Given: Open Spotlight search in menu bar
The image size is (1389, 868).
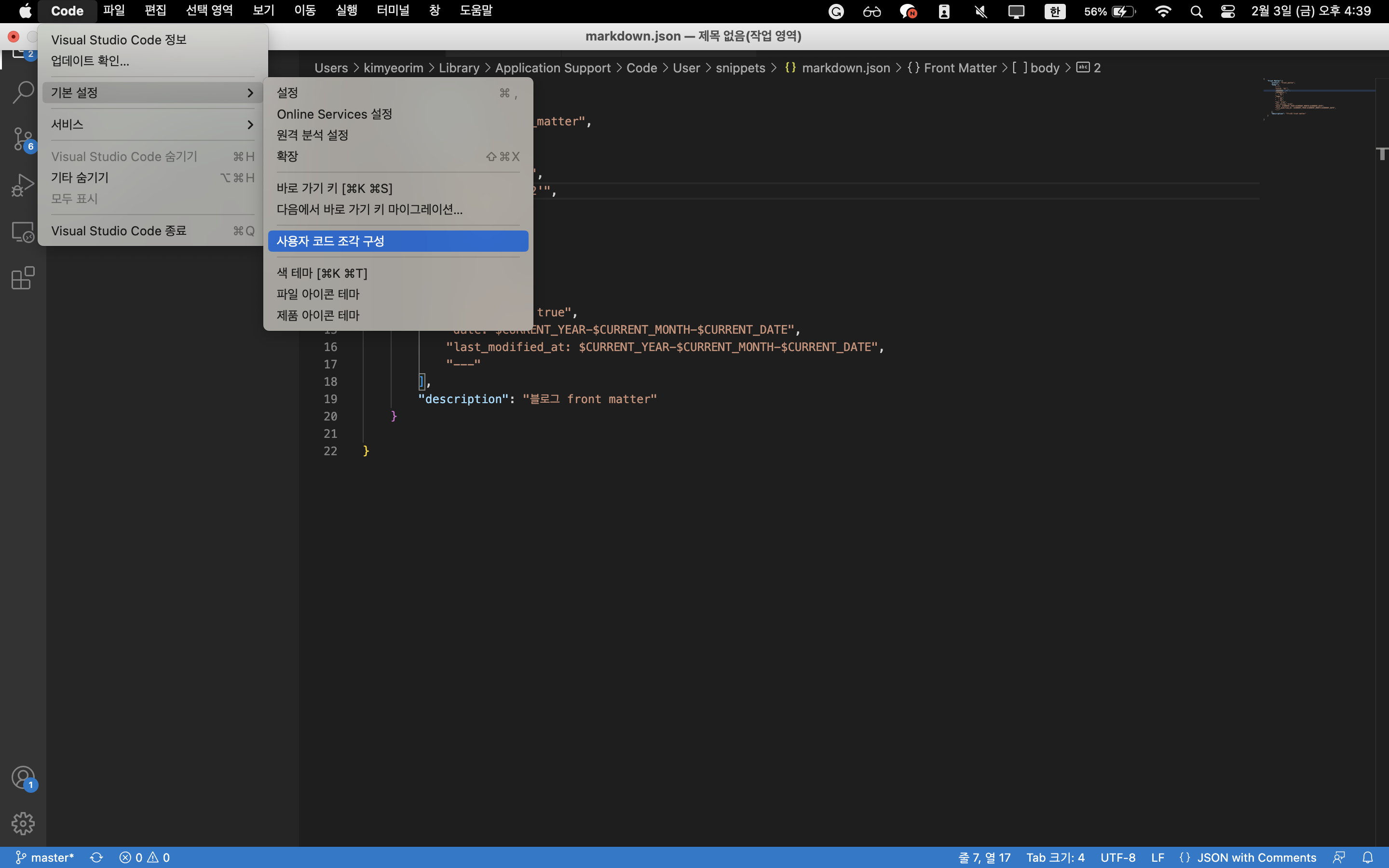Looking at the screenshot, I should tap(1196, 12).
